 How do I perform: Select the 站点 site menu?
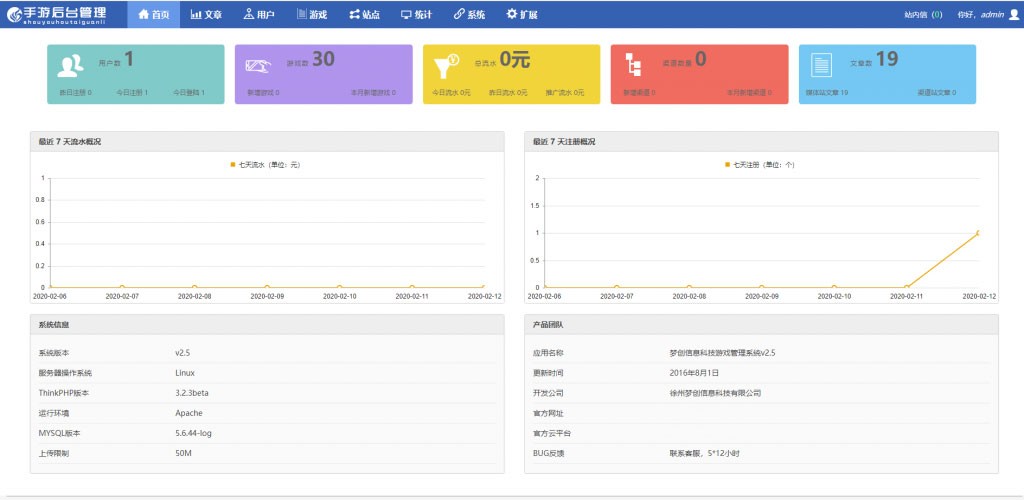click(364, 15)
